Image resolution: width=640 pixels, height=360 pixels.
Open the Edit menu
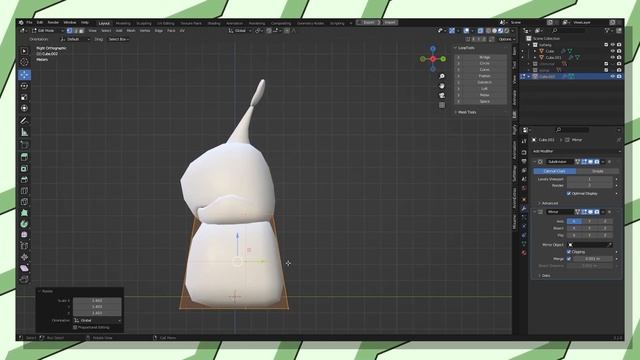point(40,22)
